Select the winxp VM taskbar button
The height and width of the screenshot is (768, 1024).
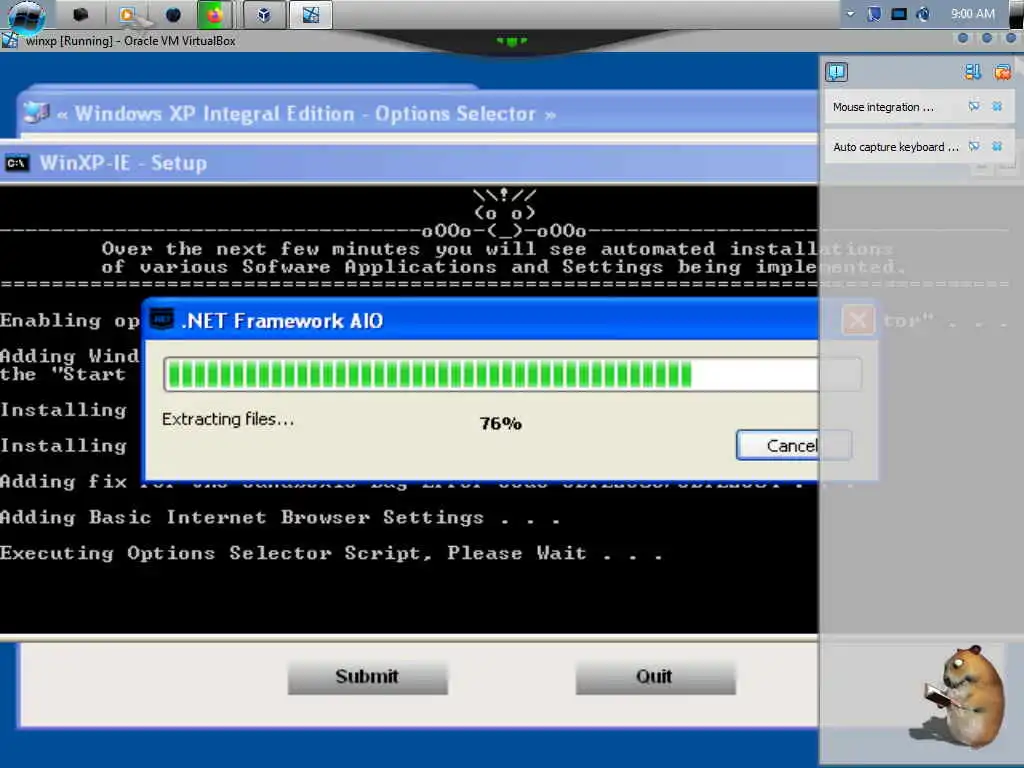[310, 14]
